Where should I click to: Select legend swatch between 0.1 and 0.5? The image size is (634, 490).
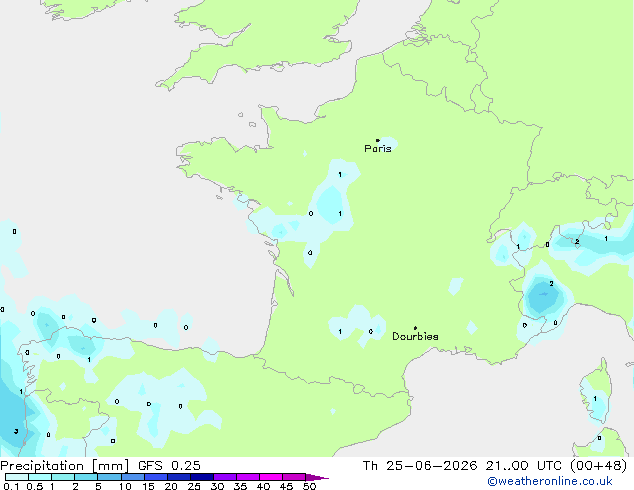(x=17, y=477)
